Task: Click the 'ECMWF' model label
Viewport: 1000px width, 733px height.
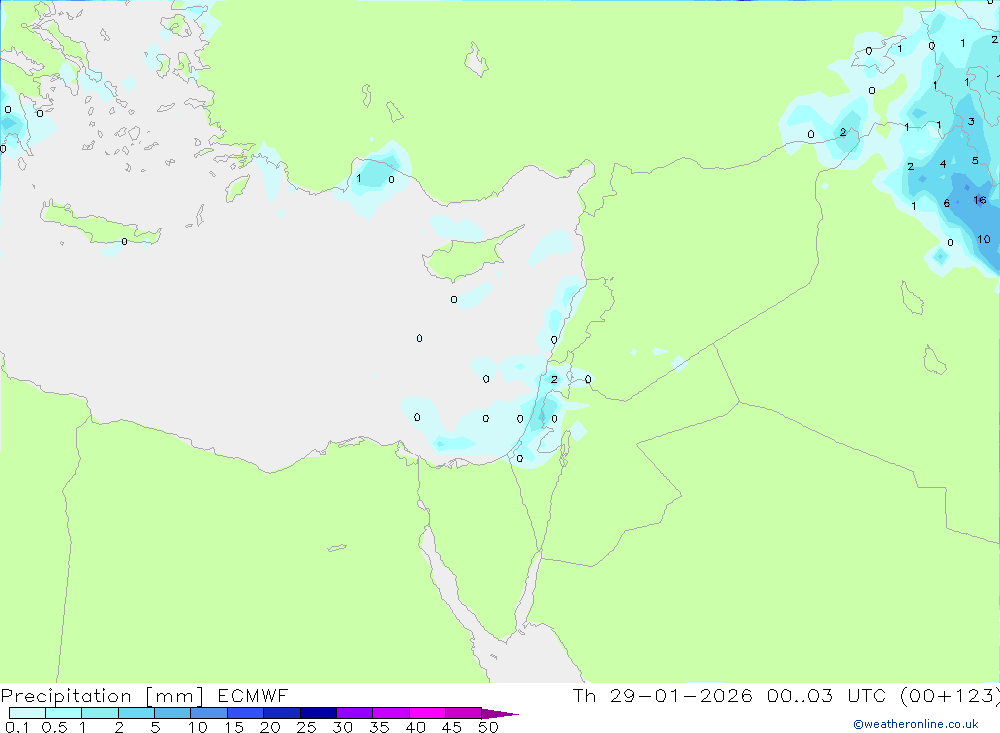Action: 253,695
